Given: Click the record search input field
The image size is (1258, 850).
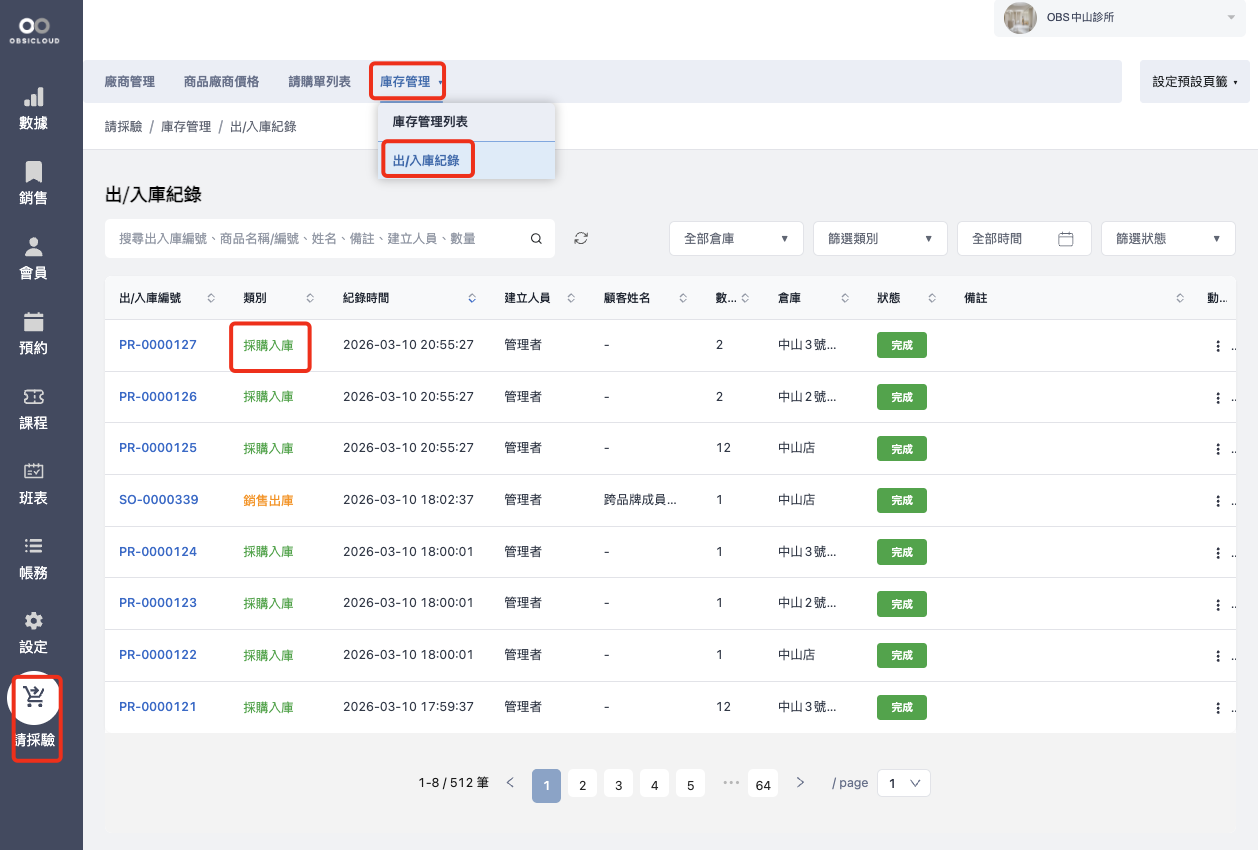Looking at the screenshot, I should tap(320, 239).
